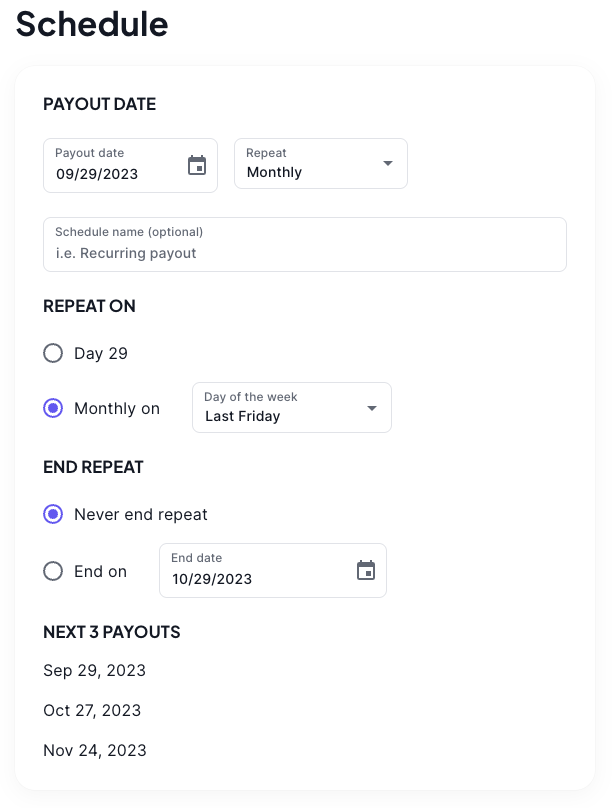Click the Oct 27, 2023 payout entry
The width and height of the screenshot is (612, 808).
(x=92, y=710)
